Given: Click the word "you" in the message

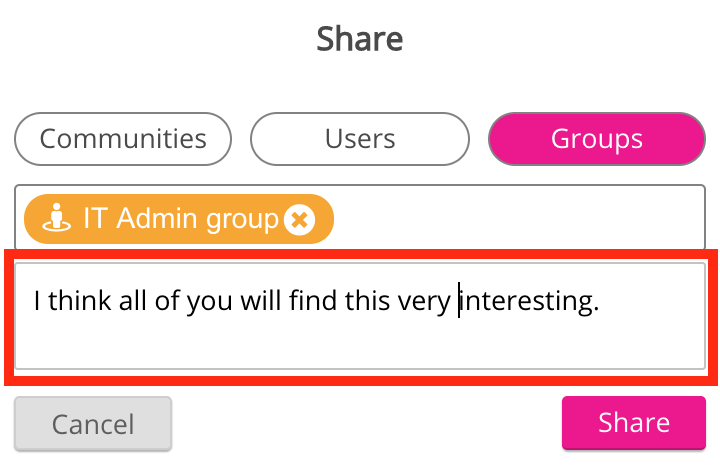Looking at the screenshot, I should coord(209,300).
